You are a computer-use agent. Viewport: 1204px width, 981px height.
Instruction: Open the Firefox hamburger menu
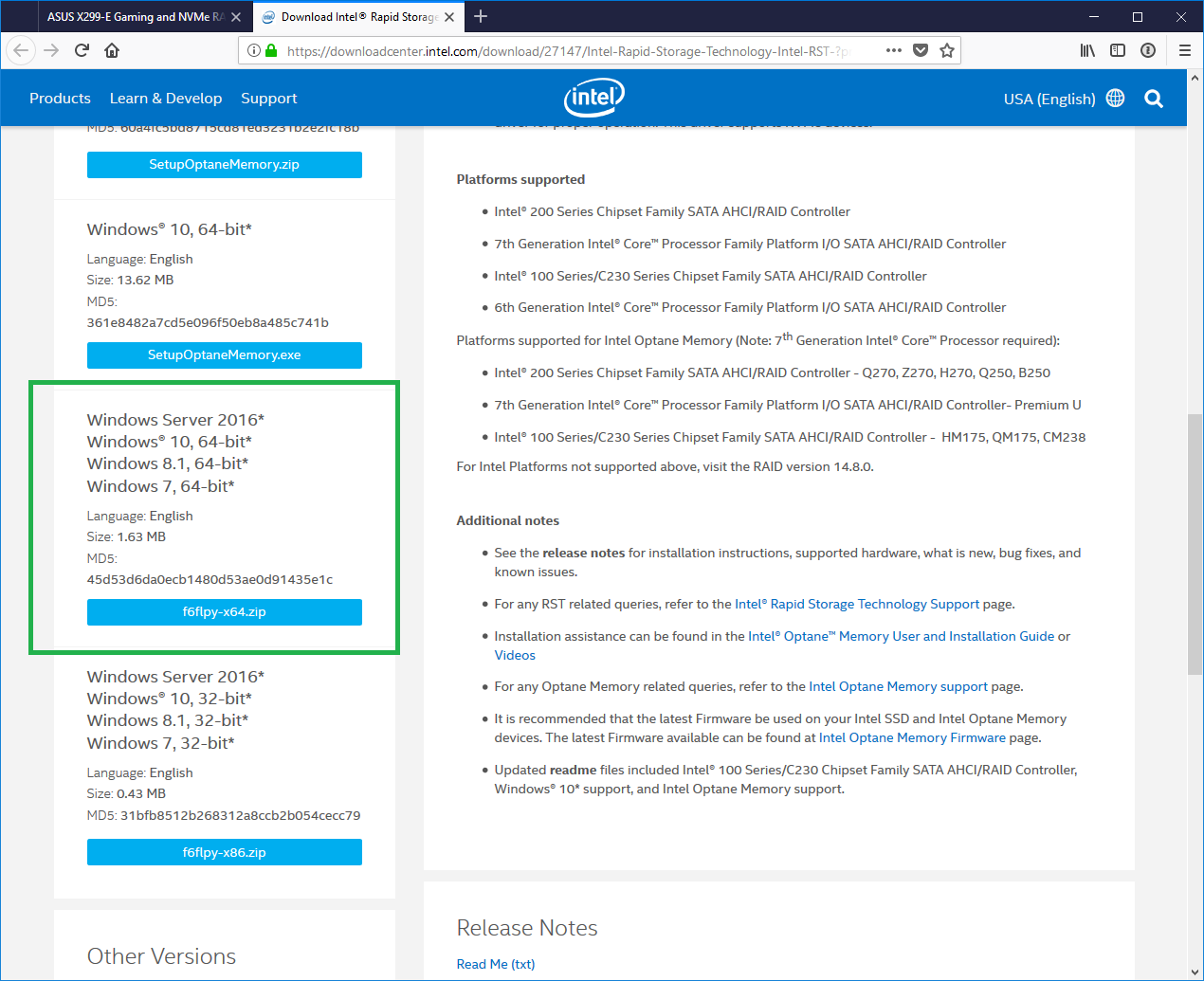(1184, 50)
